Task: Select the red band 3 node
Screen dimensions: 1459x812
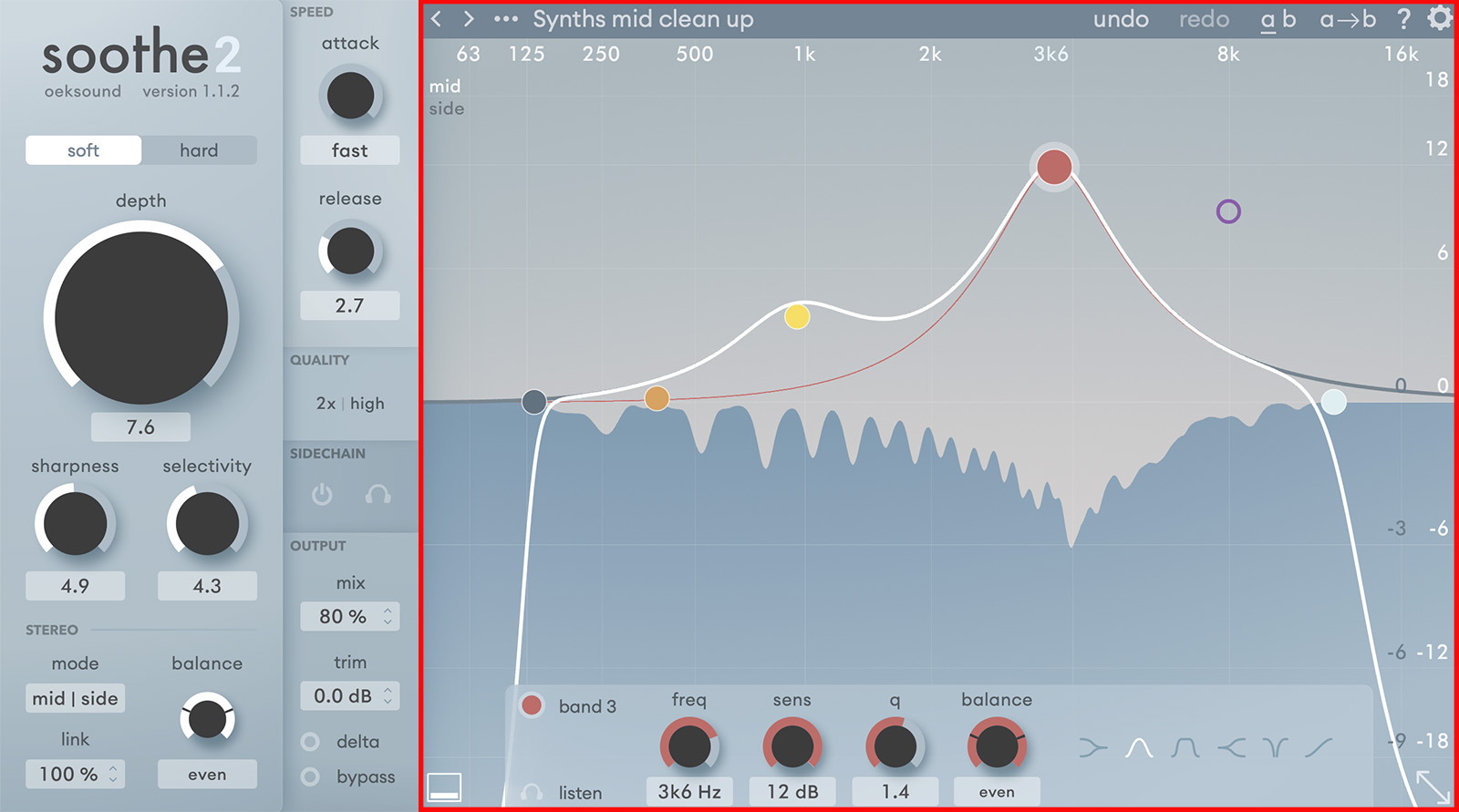Action: 1054,168
